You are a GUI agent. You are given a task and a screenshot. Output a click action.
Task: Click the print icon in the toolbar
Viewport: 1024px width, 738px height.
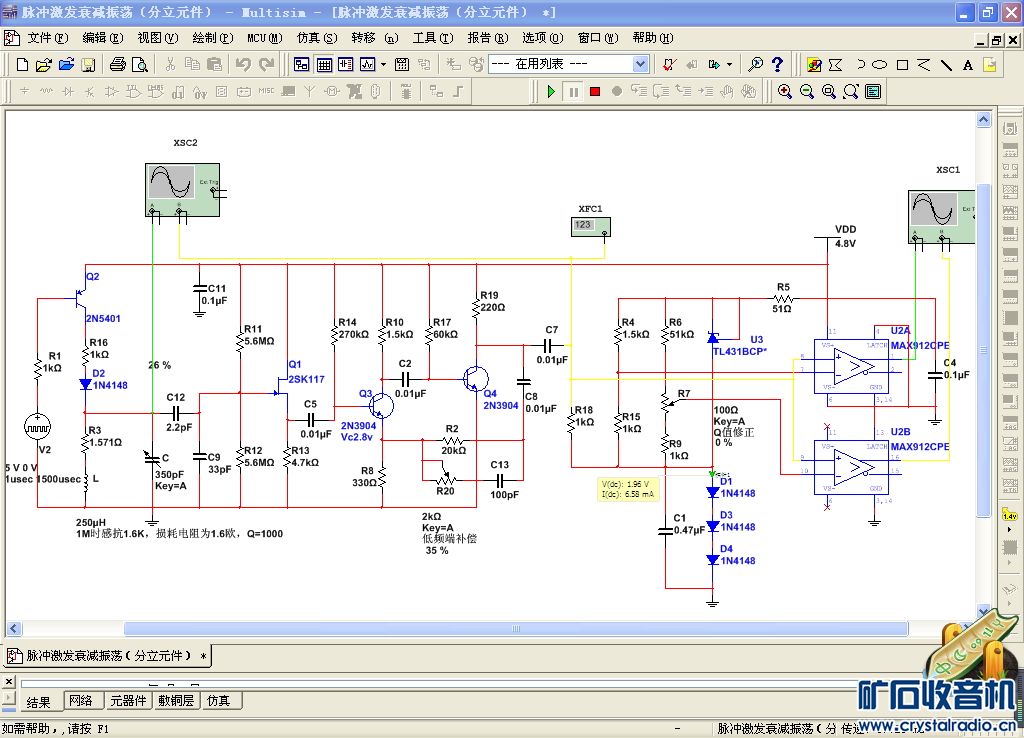coord(117,64)
